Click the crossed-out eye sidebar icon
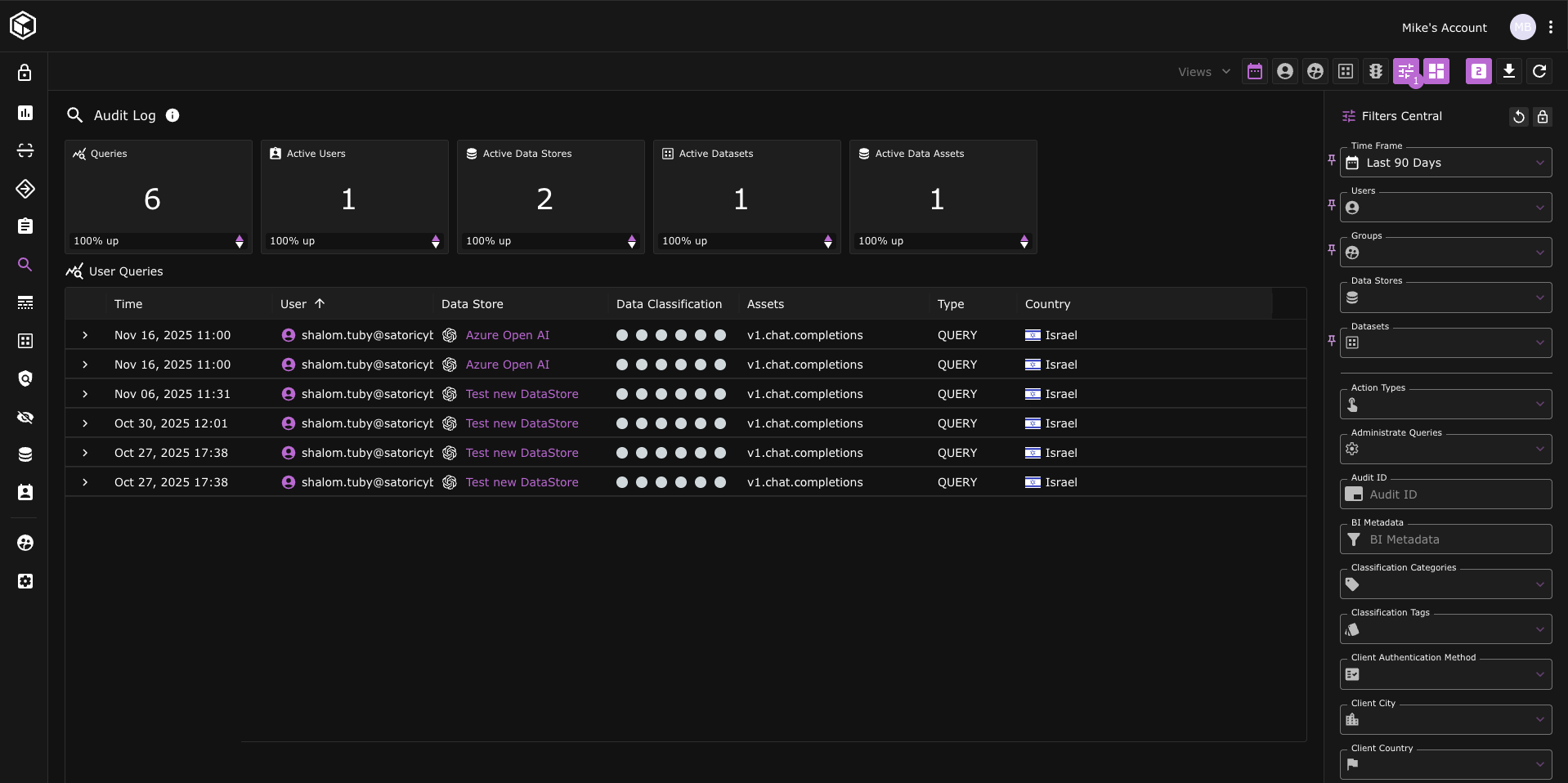The image size is (1568, 783). click(x=25, y=417)
